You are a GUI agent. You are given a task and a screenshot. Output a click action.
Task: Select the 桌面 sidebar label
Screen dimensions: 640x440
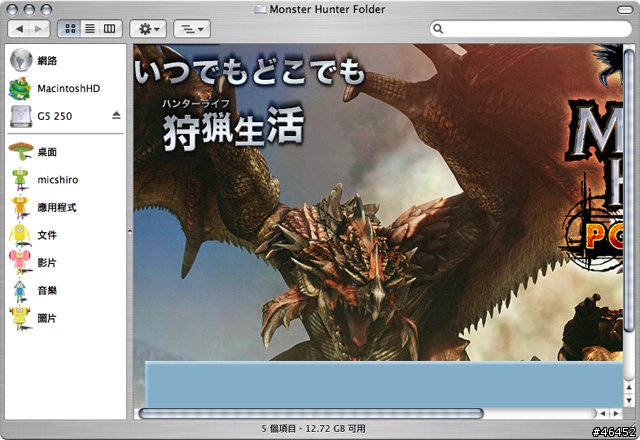pyautogui.click(x=47, y=152)
